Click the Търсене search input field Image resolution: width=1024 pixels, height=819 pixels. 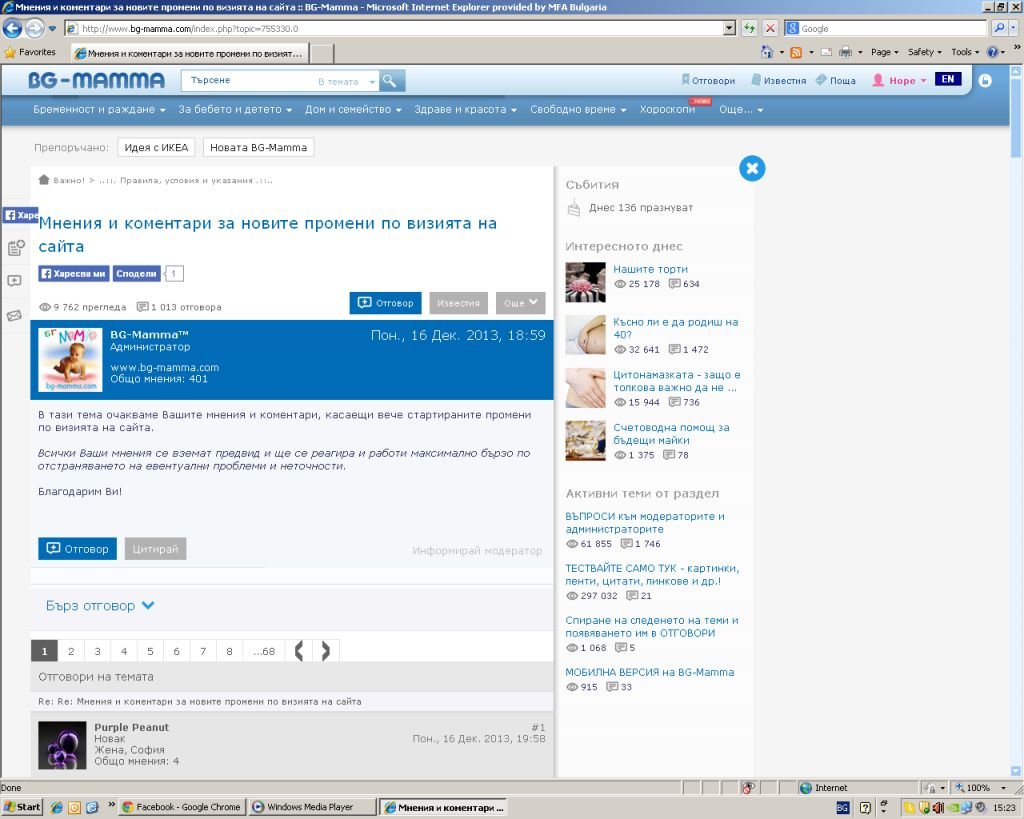click(245, 81)
